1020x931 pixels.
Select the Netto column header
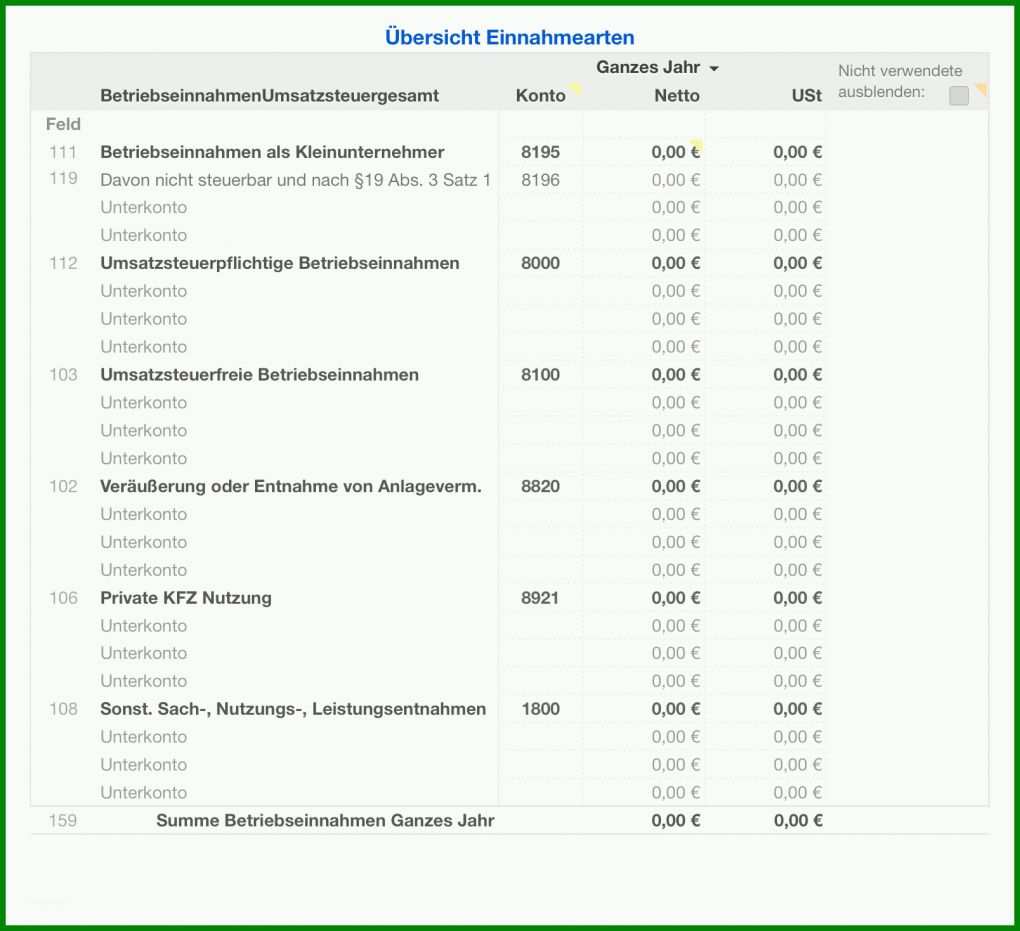(677, 96)
